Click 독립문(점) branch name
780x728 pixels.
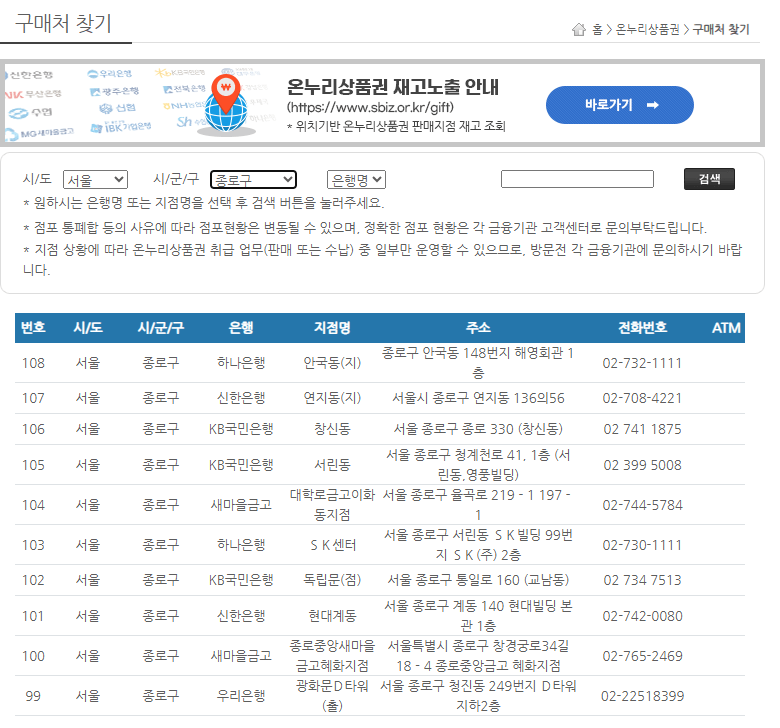pos(332,580)
